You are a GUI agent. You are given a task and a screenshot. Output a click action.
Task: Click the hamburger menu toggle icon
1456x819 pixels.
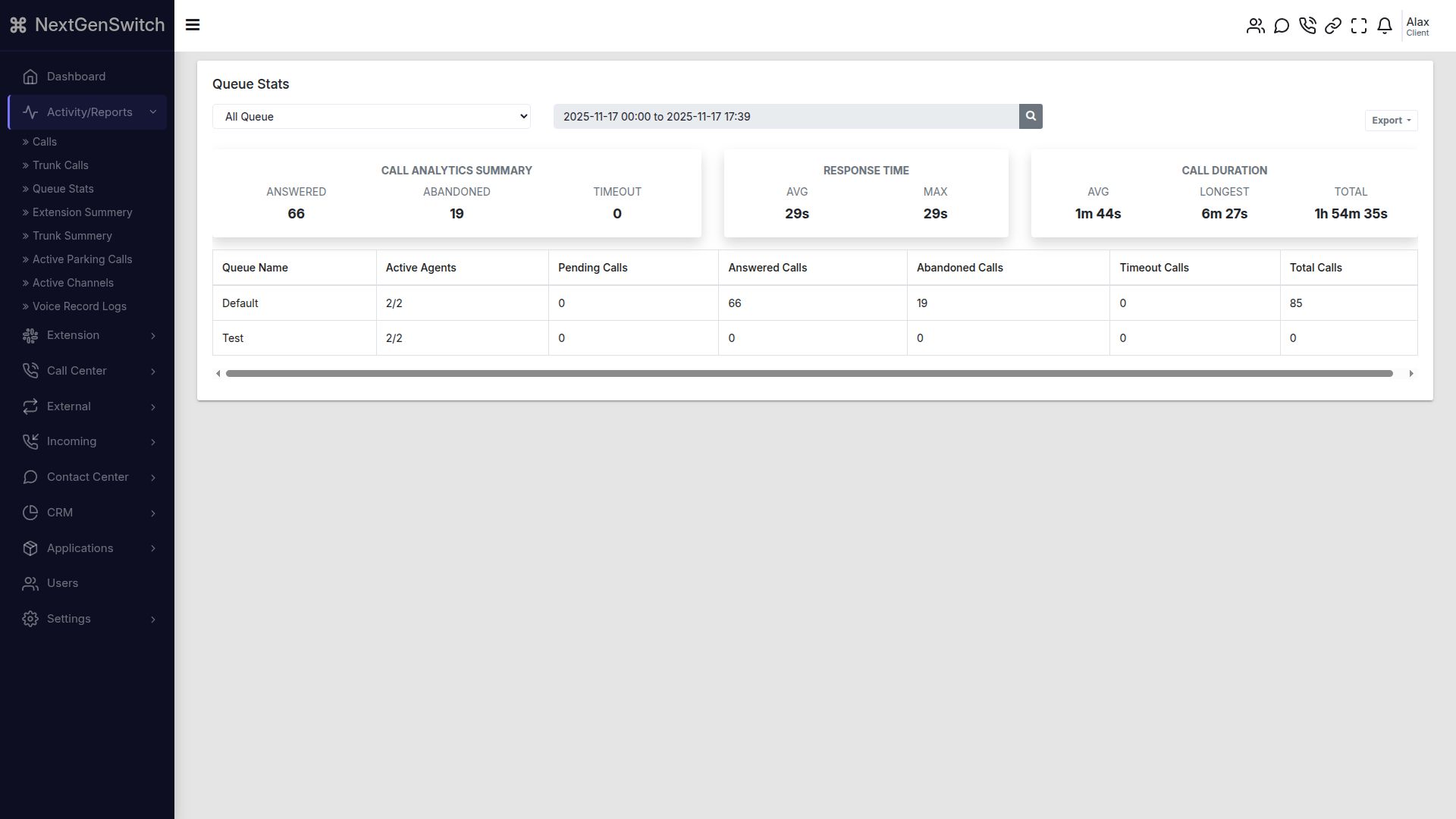(x=193, y=25)
